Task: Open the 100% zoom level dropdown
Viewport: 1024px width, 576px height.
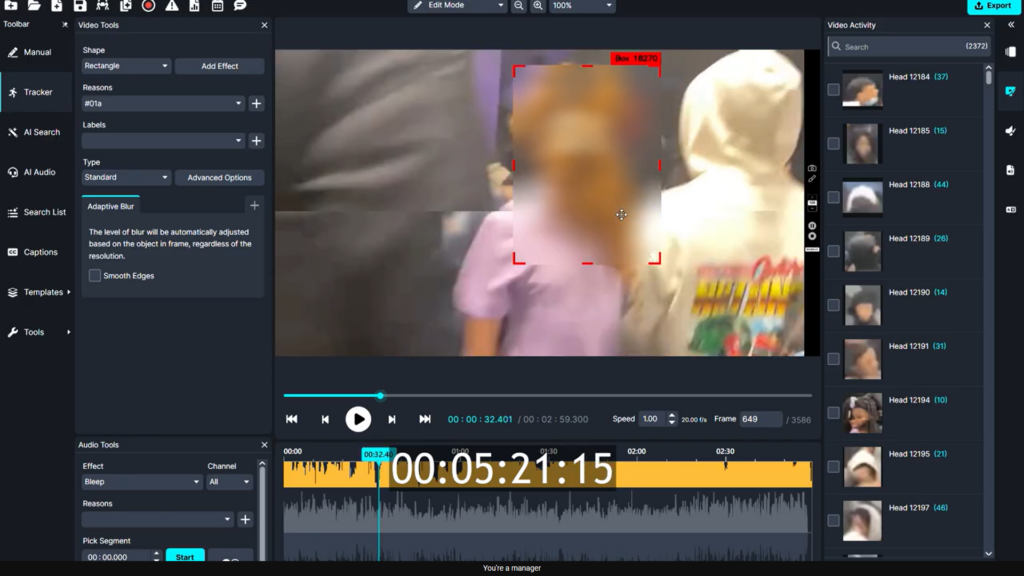Action: [582, 6]
